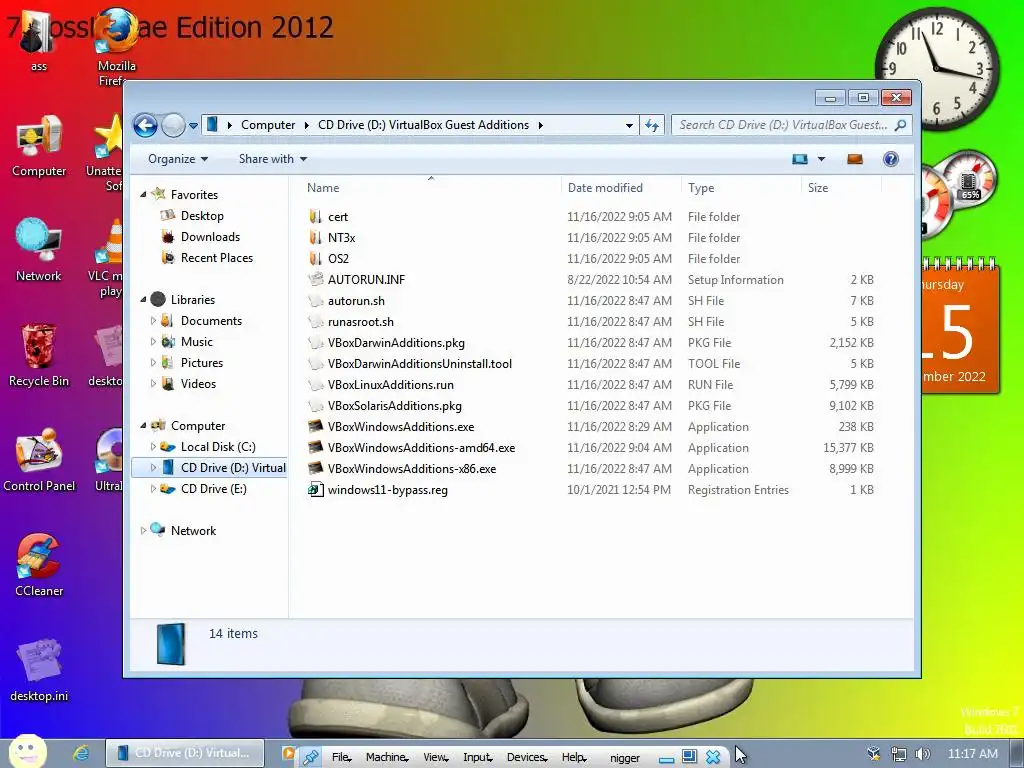Sort files by the Name column
This screenshot has height=768, width=1024.
click(430, 187)
